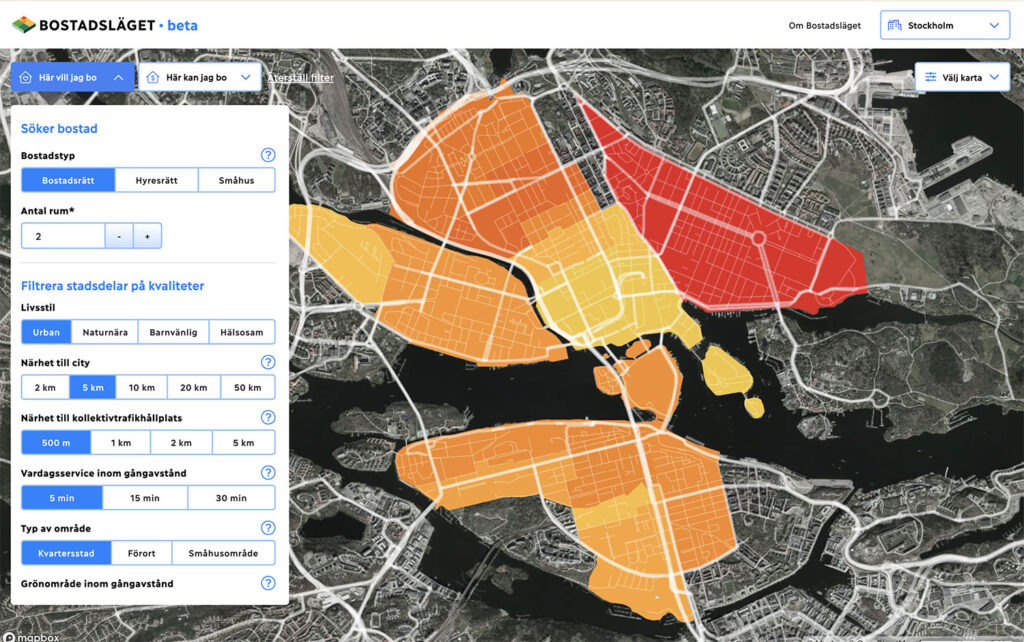Image resolution: width=1024 pixels, height=642 pixels.
Task: Click the Mapbox logo on the map
Action: click(x=31, y=637)
